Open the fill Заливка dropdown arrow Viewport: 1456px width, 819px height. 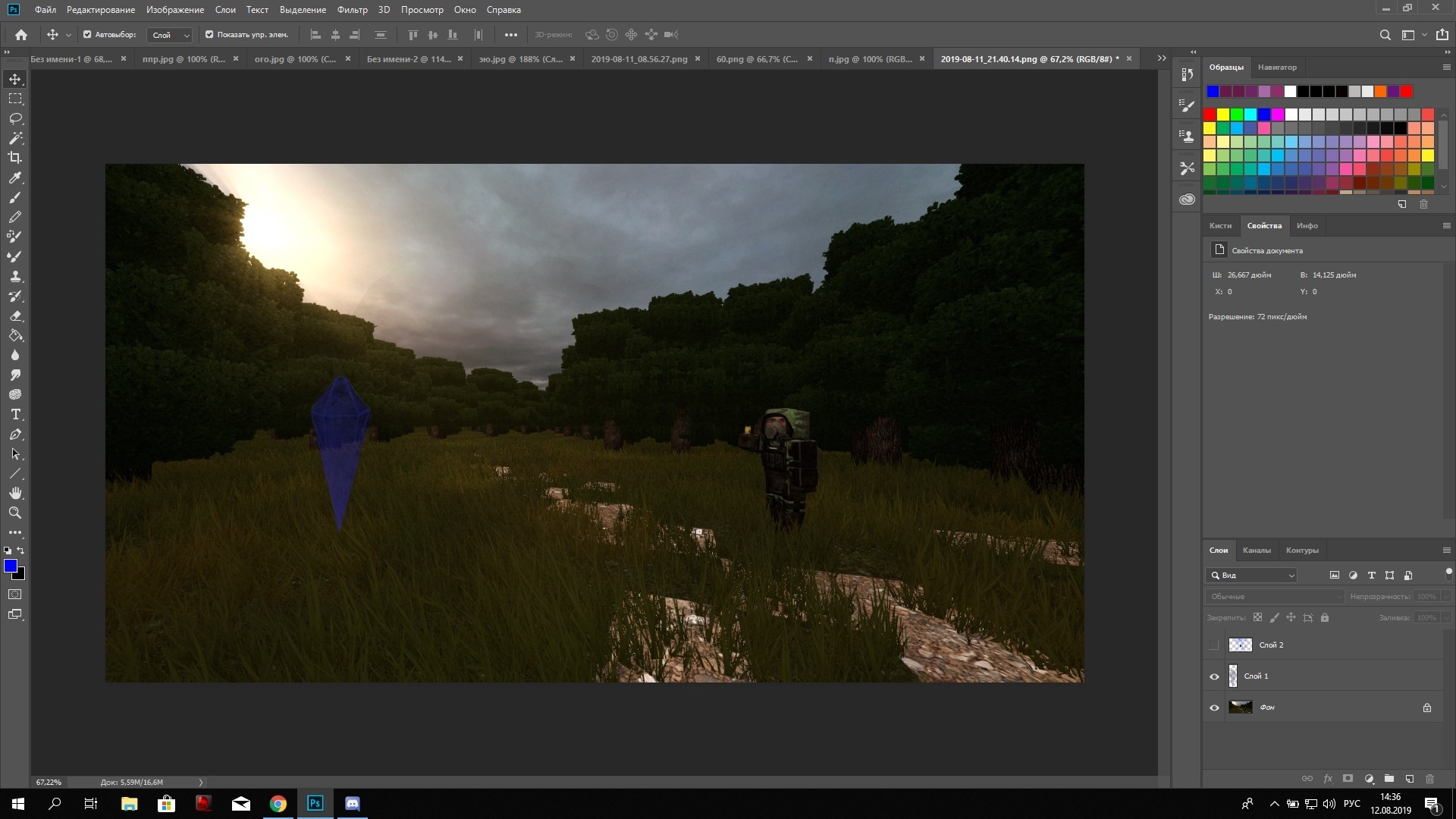pyautogui.click(x=1446, y=618)
